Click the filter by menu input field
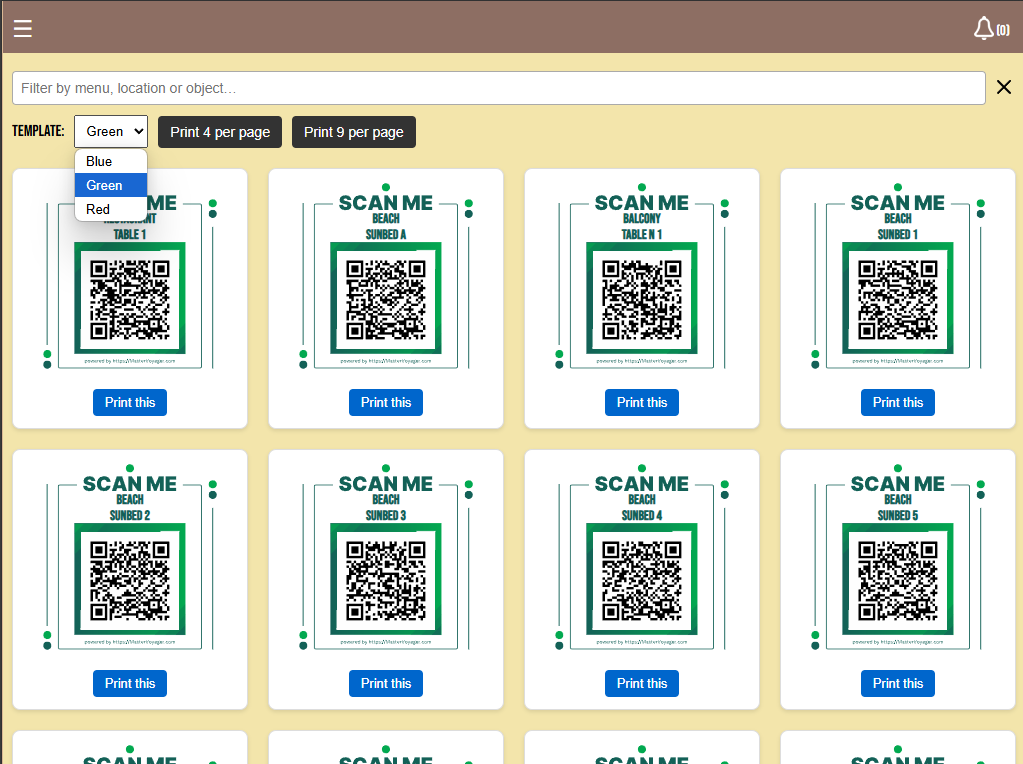 click(x=498, y=88)
